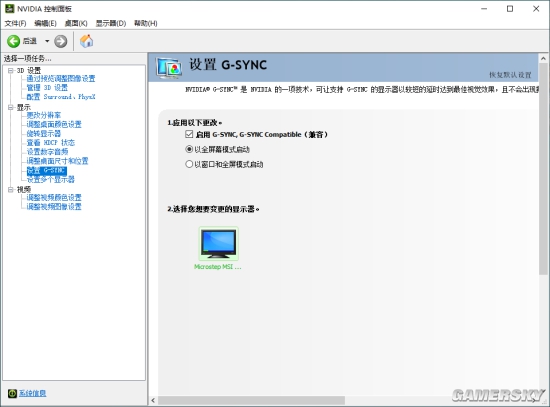Viewport: 550px width, 407px height.
Task: Select the Microstep MSI monitor icon
Action: (219, 243)
